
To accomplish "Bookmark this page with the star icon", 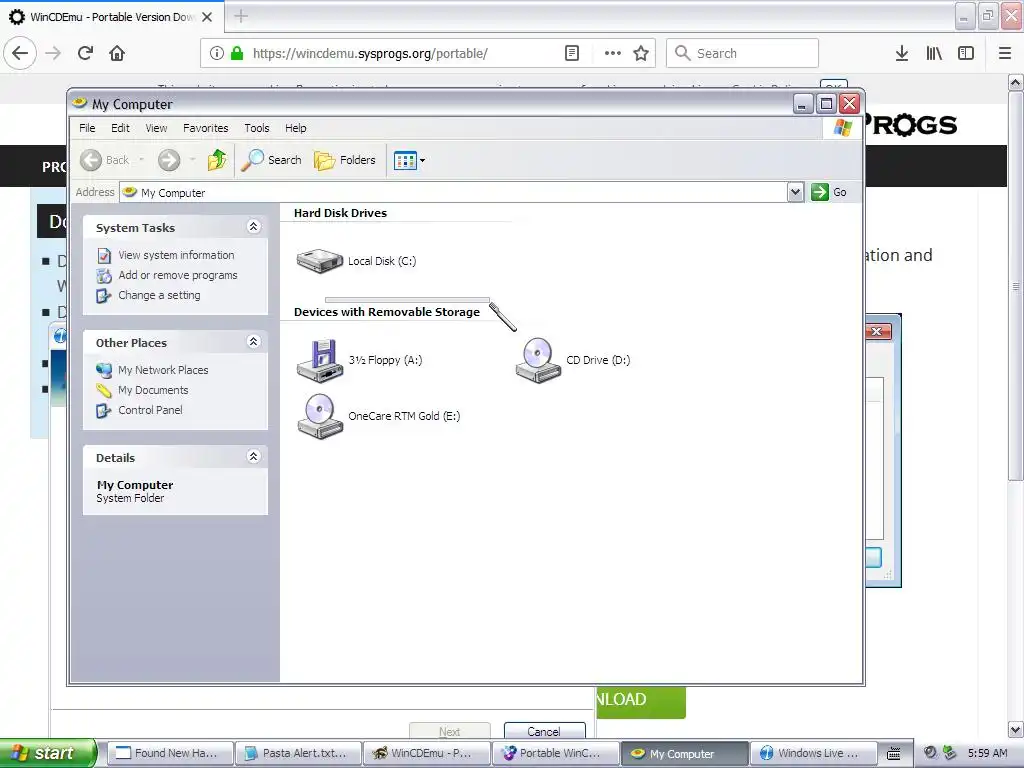I will click(641, 54).
